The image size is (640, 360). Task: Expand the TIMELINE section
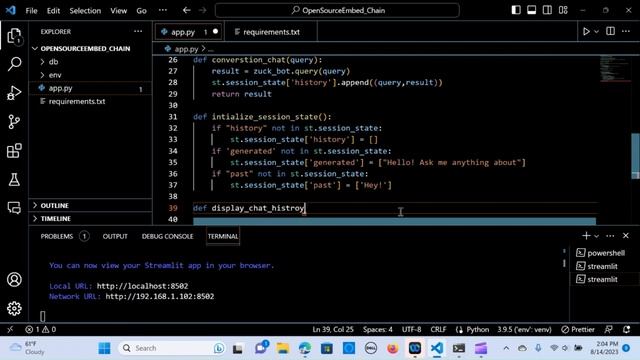tap(90, 218)
